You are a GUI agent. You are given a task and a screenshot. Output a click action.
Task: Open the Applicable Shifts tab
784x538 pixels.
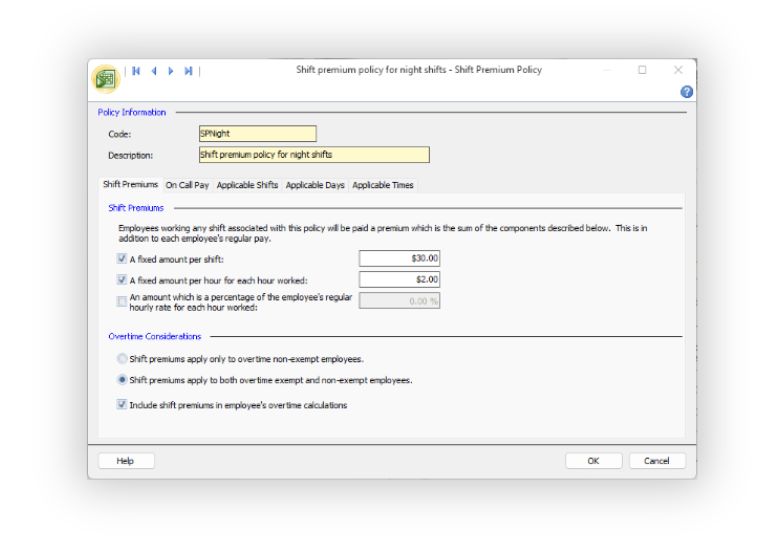click(x=247, y=185)
